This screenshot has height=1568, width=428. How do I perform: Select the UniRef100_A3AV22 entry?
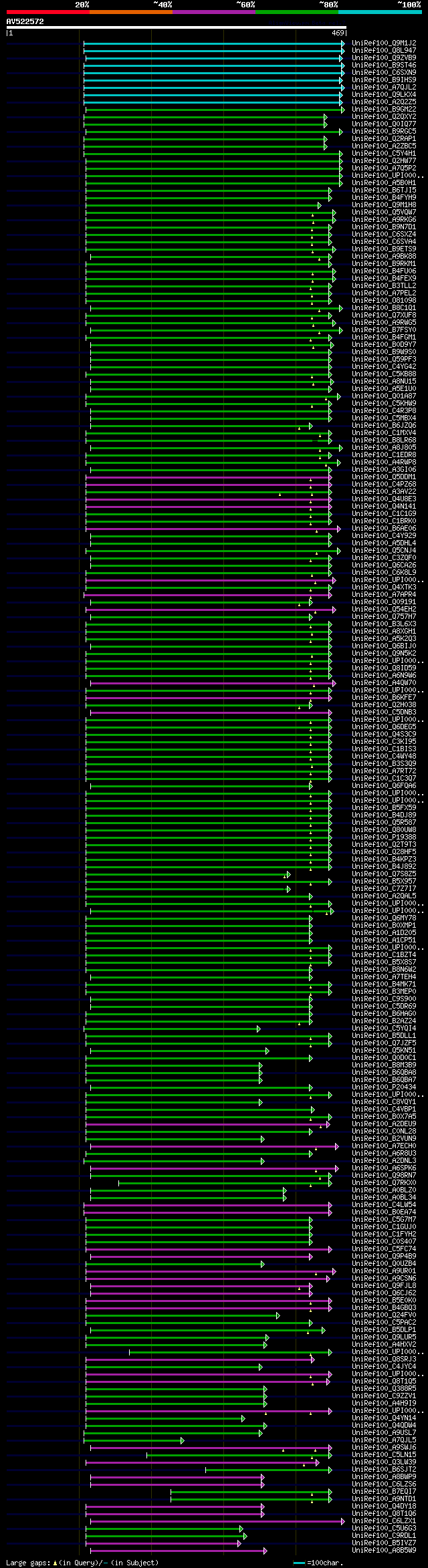click(x=384, y=491)
